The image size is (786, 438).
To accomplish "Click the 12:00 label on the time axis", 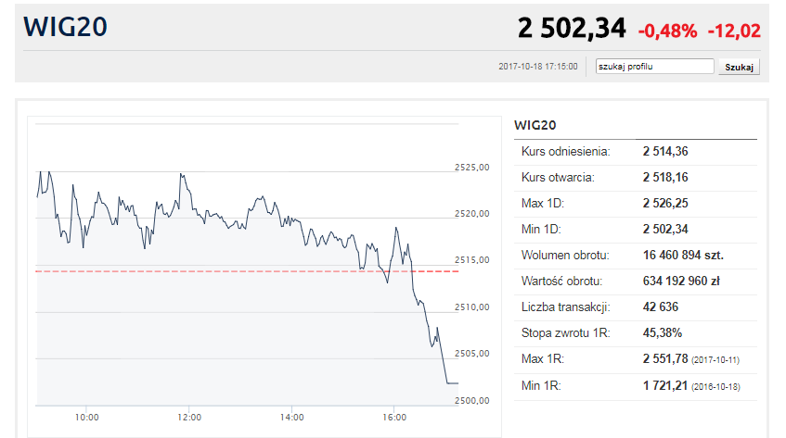I will (189, 417).
